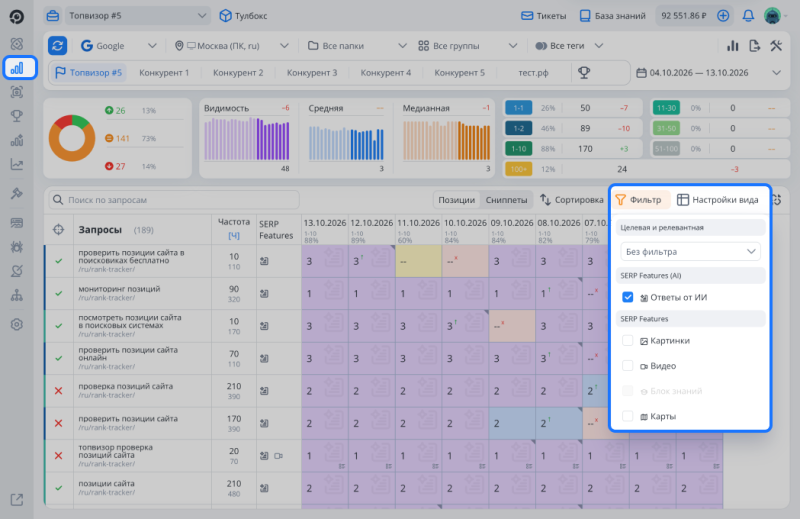
Task: Toggle the red cross for проверка позиций сайта
Action: tap(59, 391)
